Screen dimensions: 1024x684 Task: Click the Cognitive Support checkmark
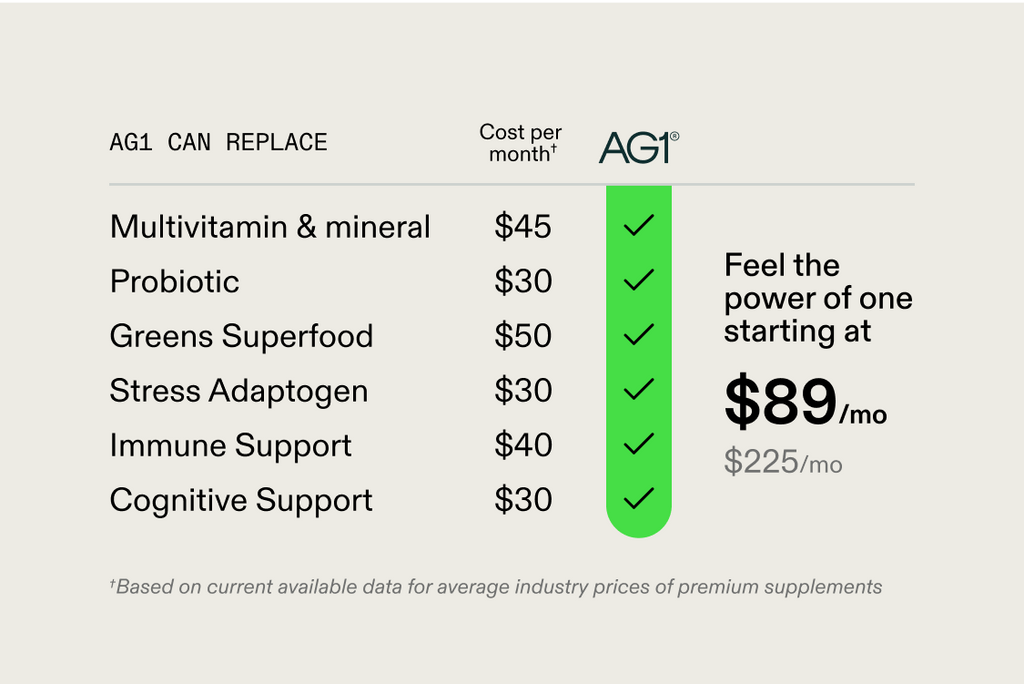click(639, 499)
